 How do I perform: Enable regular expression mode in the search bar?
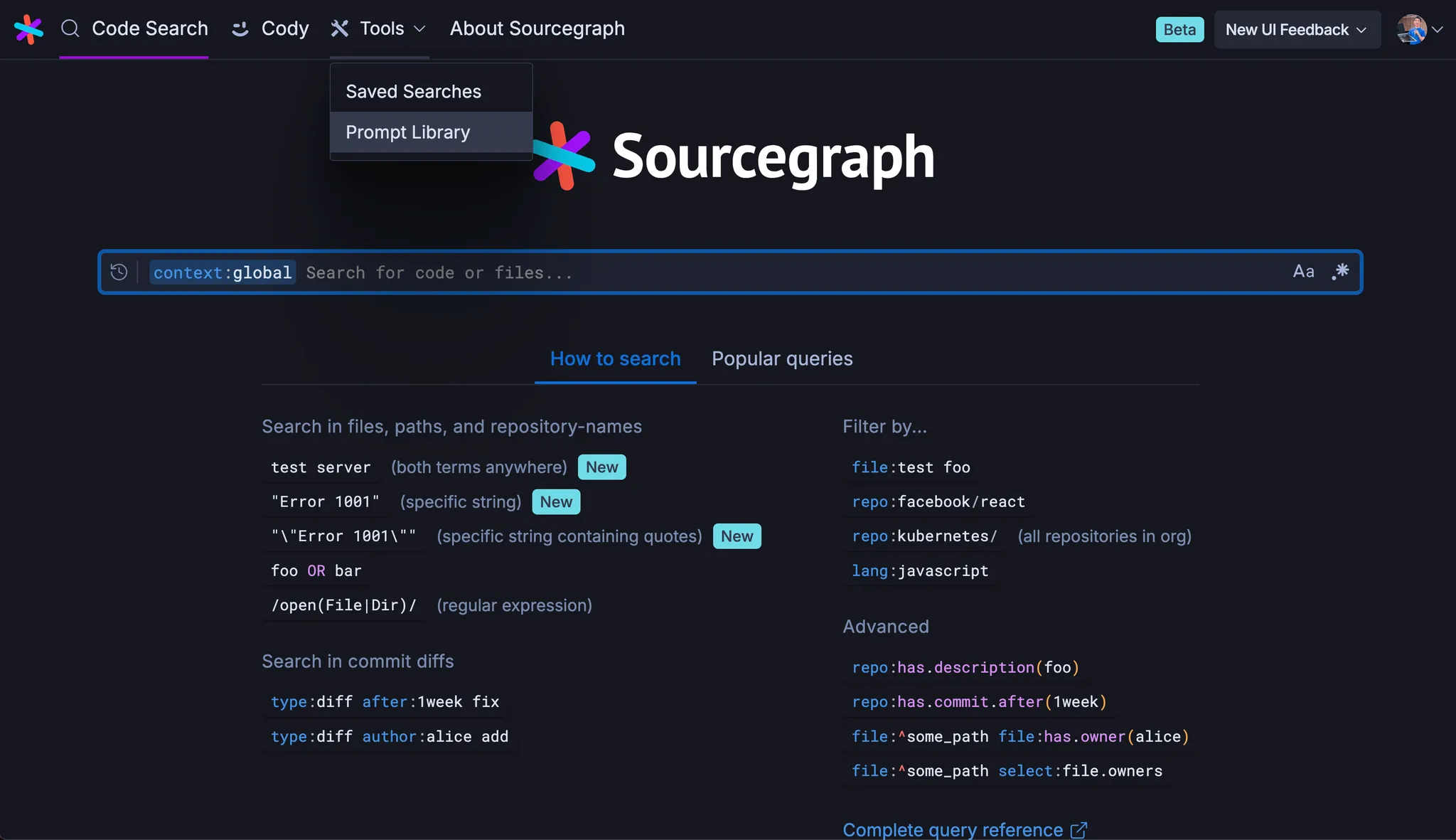[x=1341, y=272]
